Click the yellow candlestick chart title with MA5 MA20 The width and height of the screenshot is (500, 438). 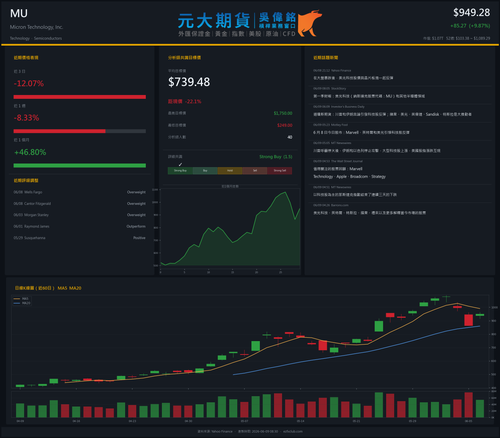coord(48,288)
